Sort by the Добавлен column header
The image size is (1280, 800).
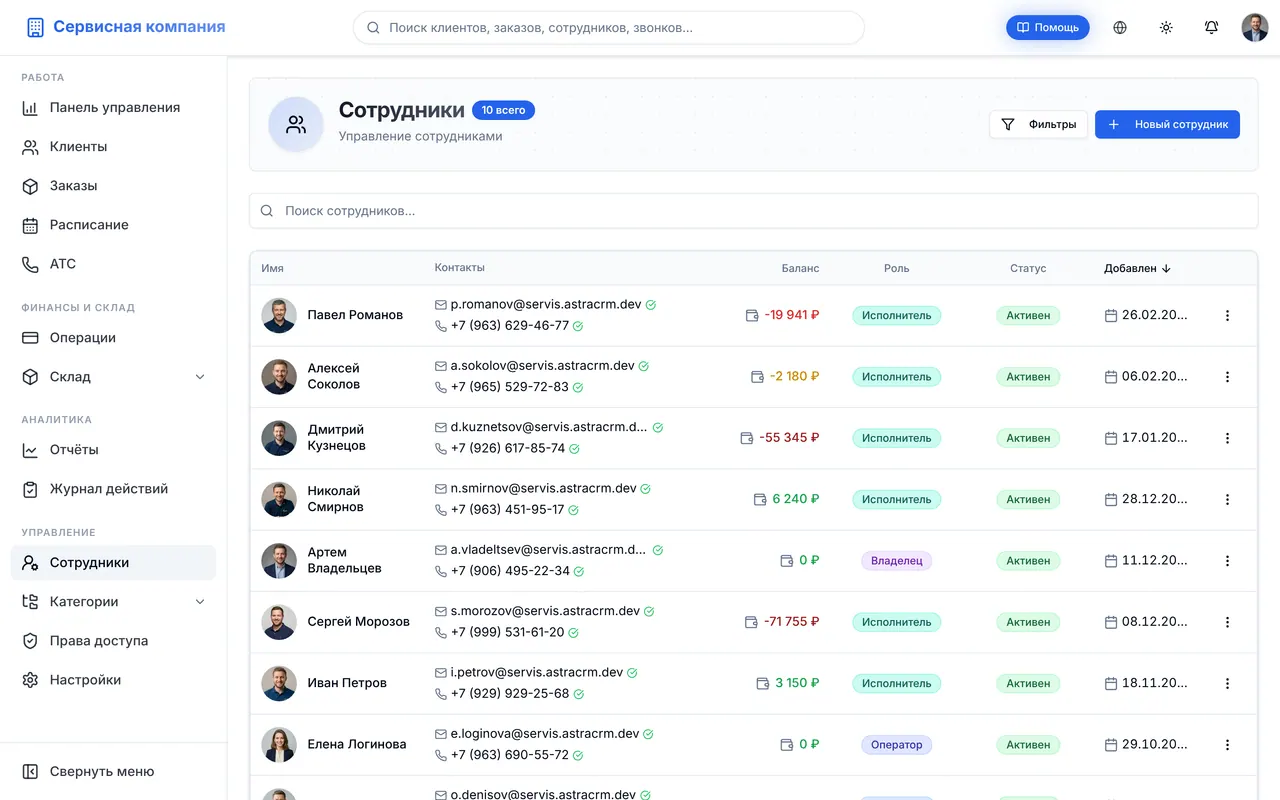pyautogui.click(x=1137, y=268)
